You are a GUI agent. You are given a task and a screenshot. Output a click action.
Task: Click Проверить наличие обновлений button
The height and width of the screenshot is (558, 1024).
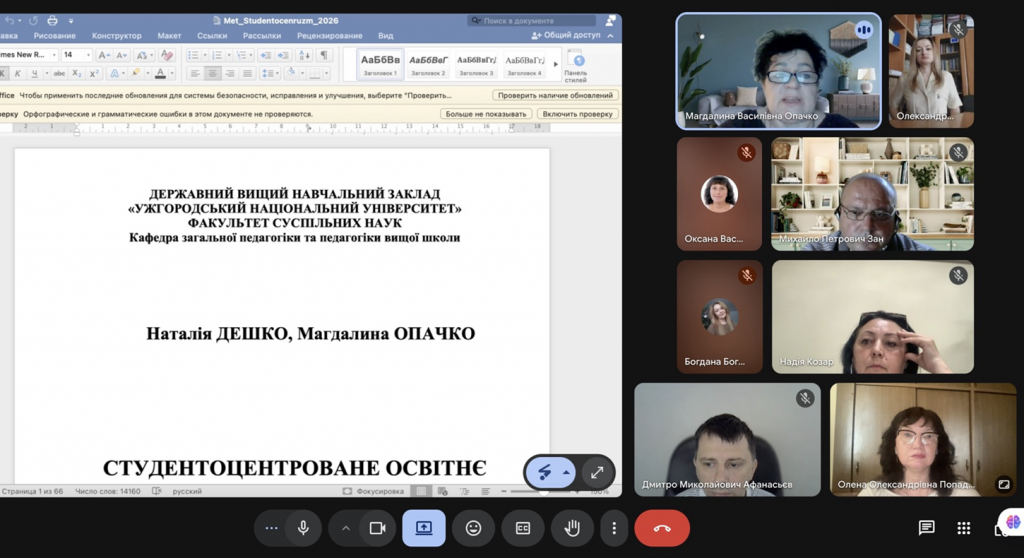tap(555, 95)
